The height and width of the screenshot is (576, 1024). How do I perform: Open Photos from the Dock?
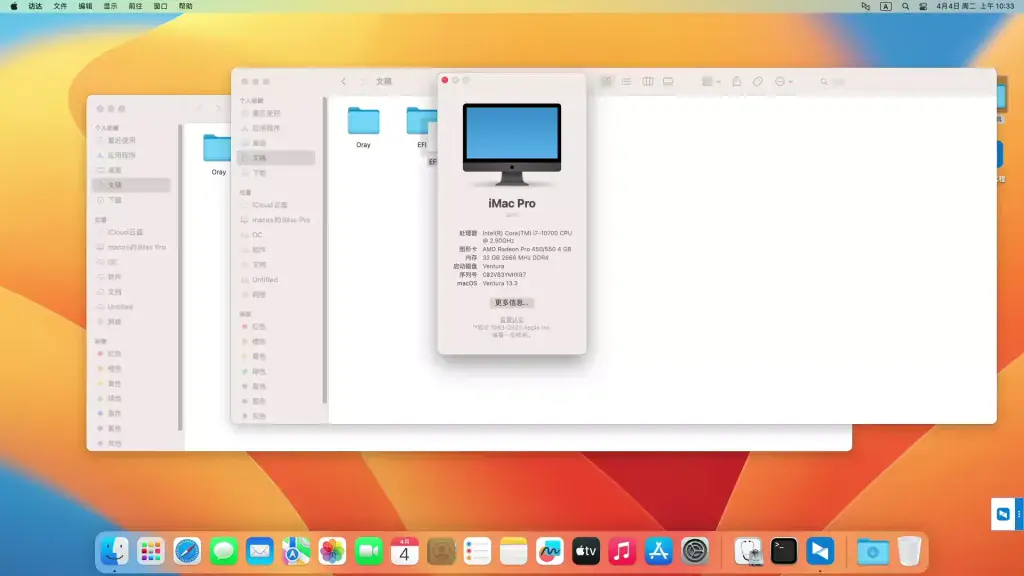[332, 552]
